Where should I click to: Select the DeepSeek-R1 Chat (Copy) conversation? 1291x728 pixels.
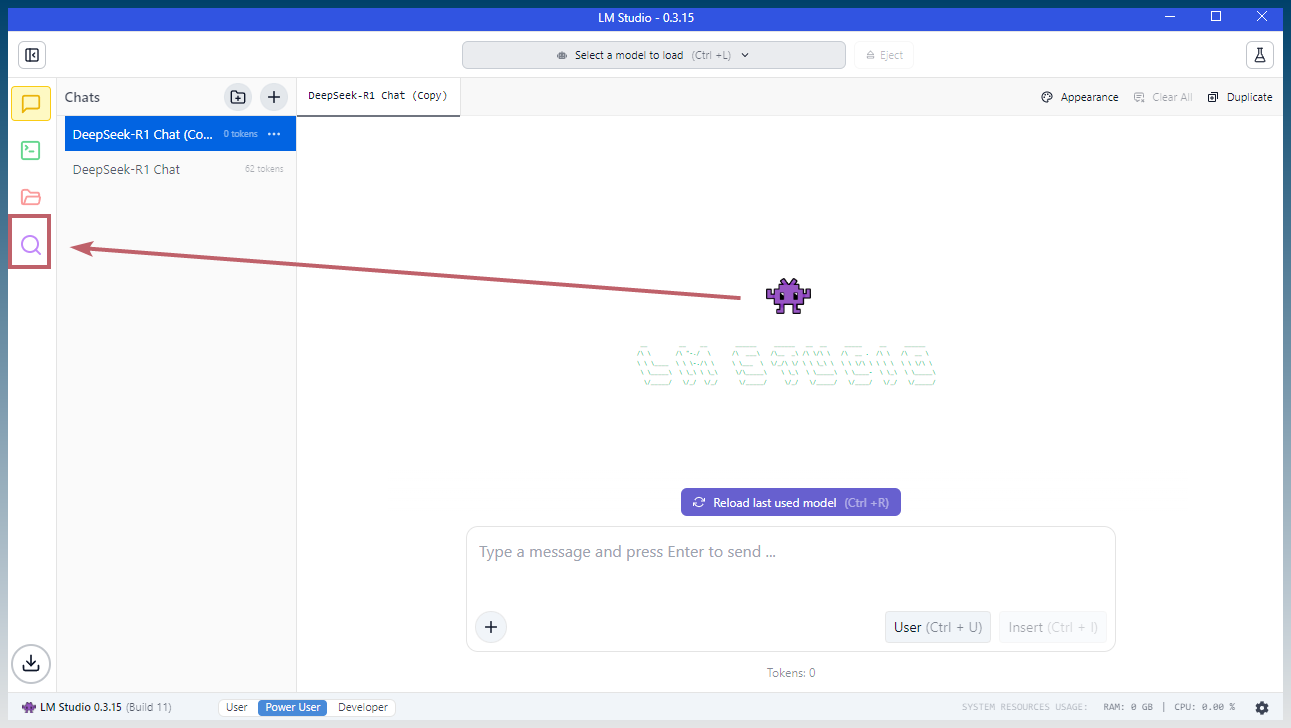[x=180, y=134]
